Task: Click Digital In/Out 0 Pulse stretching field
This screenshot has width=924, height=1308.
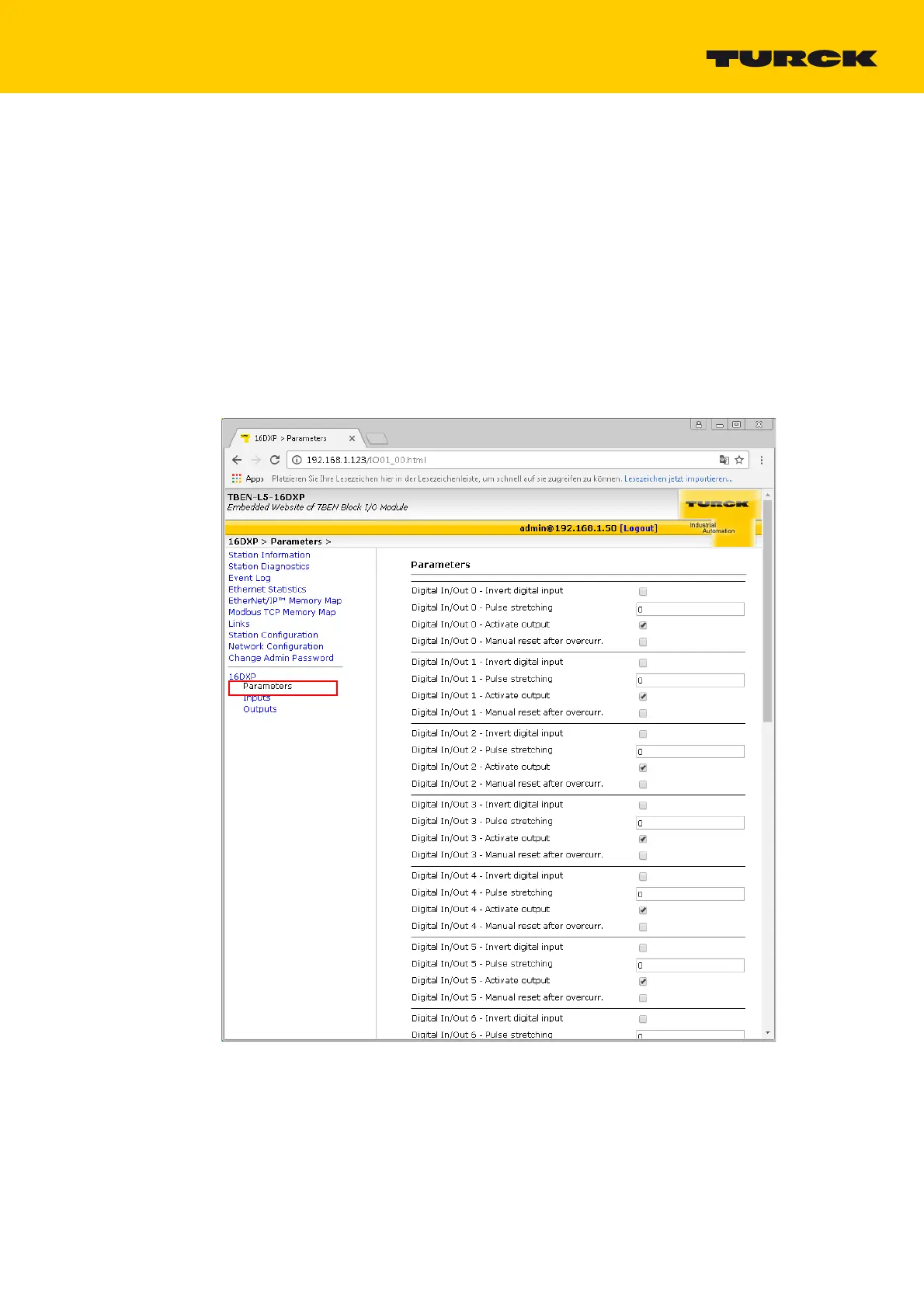Action: coord(690,609)
